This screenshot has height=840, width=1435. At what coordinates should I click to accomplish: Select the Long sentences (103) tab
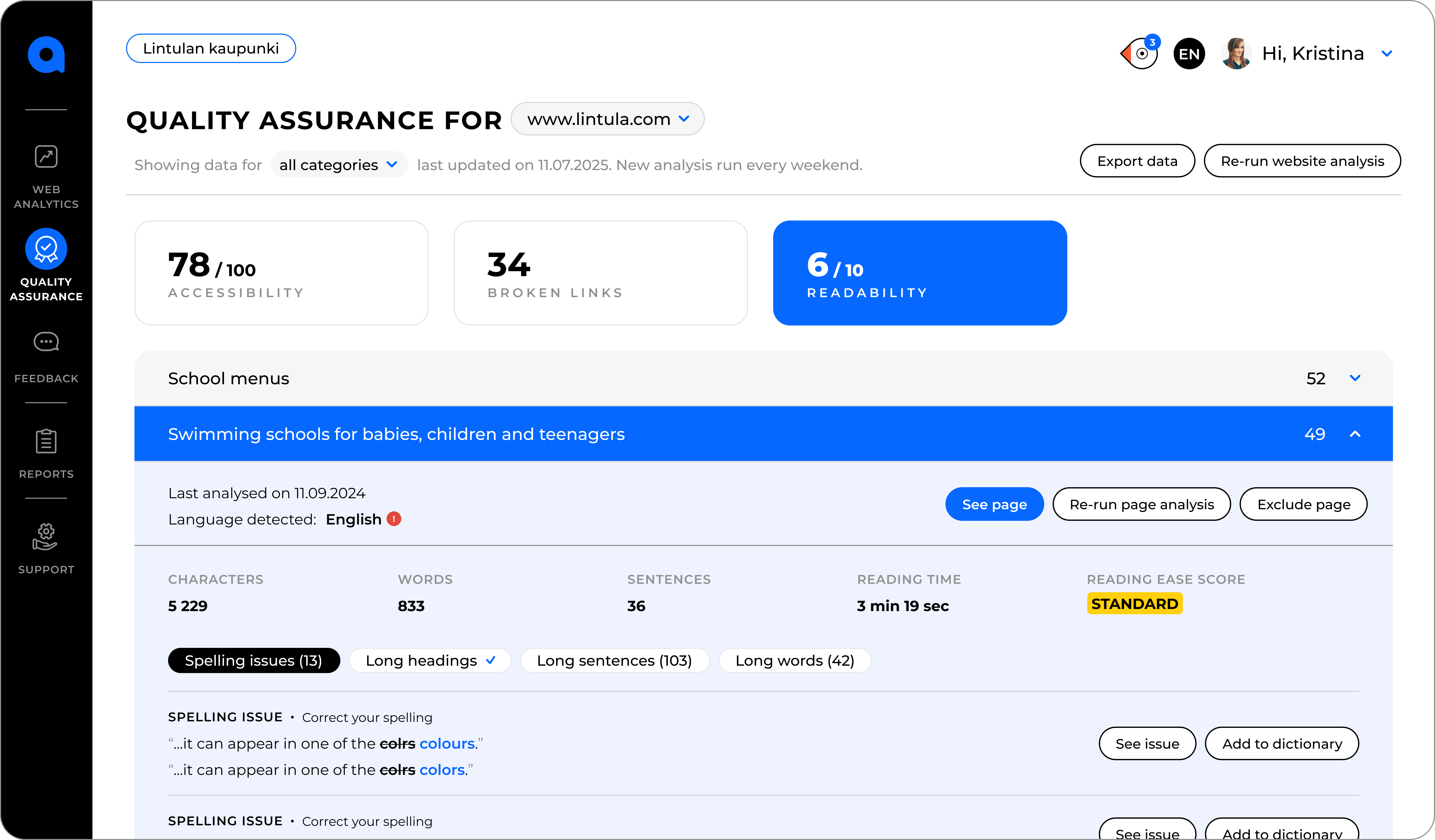tap(615, 661)
